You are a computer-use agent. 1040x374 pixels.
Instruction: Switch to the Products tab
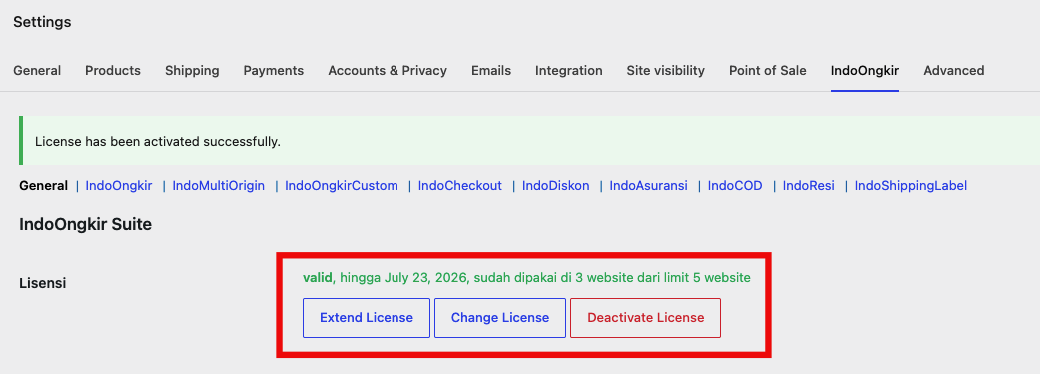[x=113, y=70]
